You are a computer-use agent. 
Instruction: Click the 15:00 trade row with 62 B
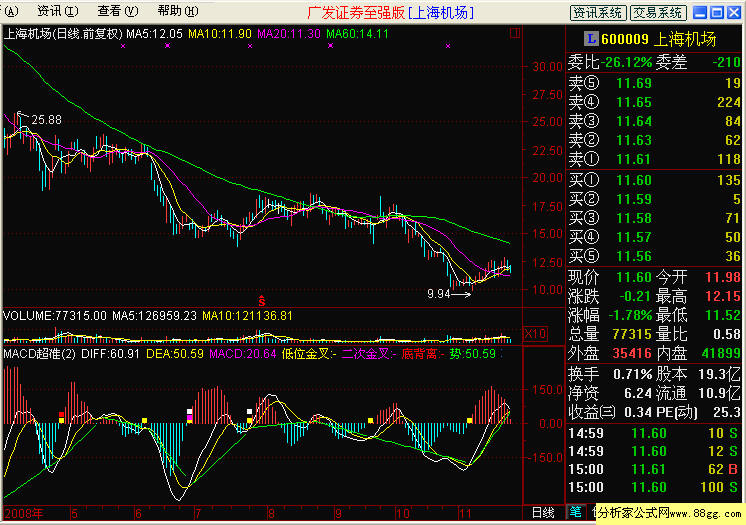coord(653,470)
